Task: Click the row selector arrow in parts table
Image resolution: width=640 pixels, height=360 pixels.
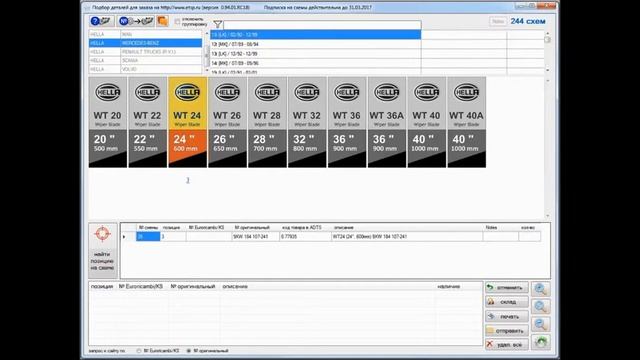Action: click(x=124, y=237)
